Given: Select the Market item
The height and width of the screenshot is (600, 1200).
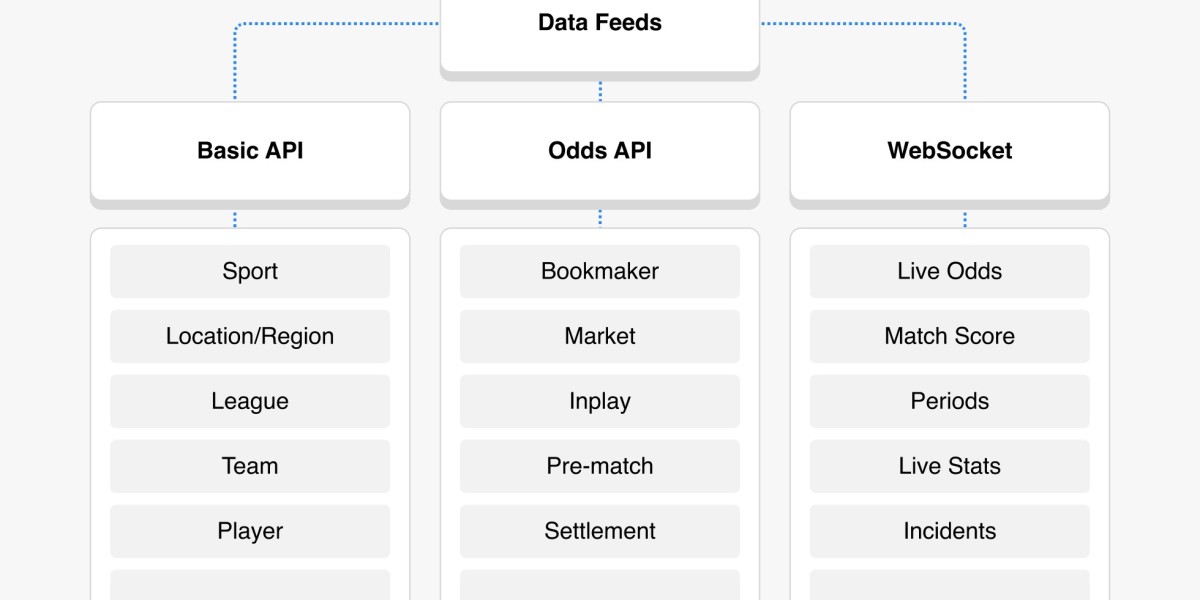Looking at the screenshot, I should [x=600, y=336].
